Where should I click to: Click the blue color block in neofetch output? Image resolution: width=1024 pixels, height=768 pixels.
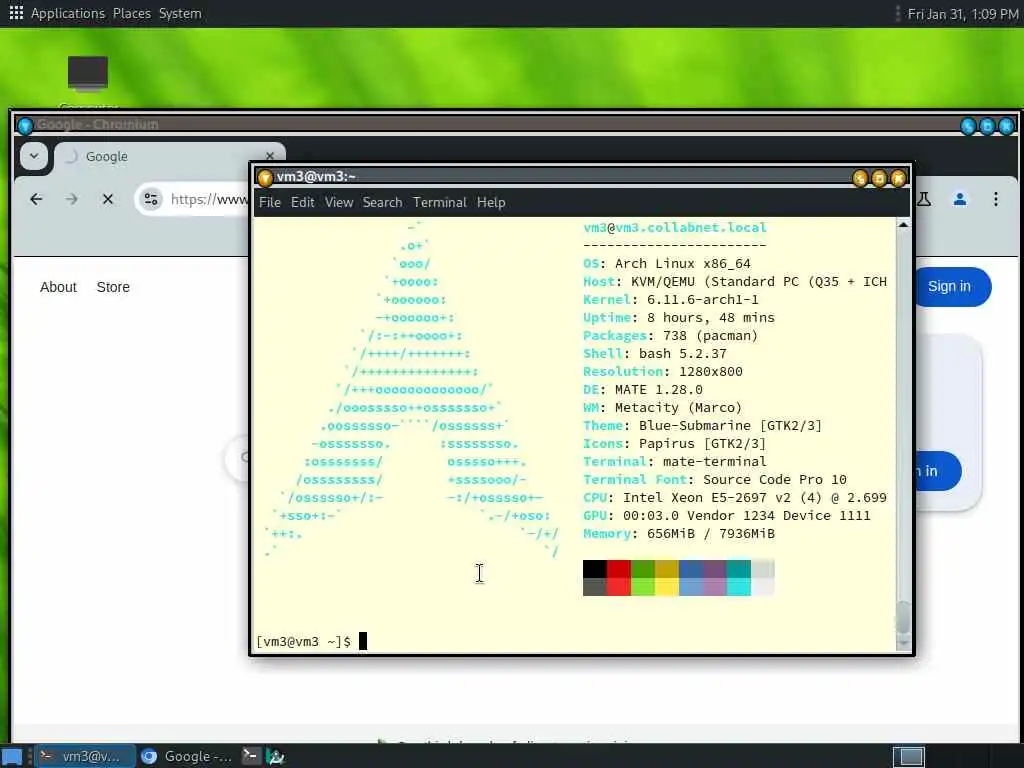(691, 569)
